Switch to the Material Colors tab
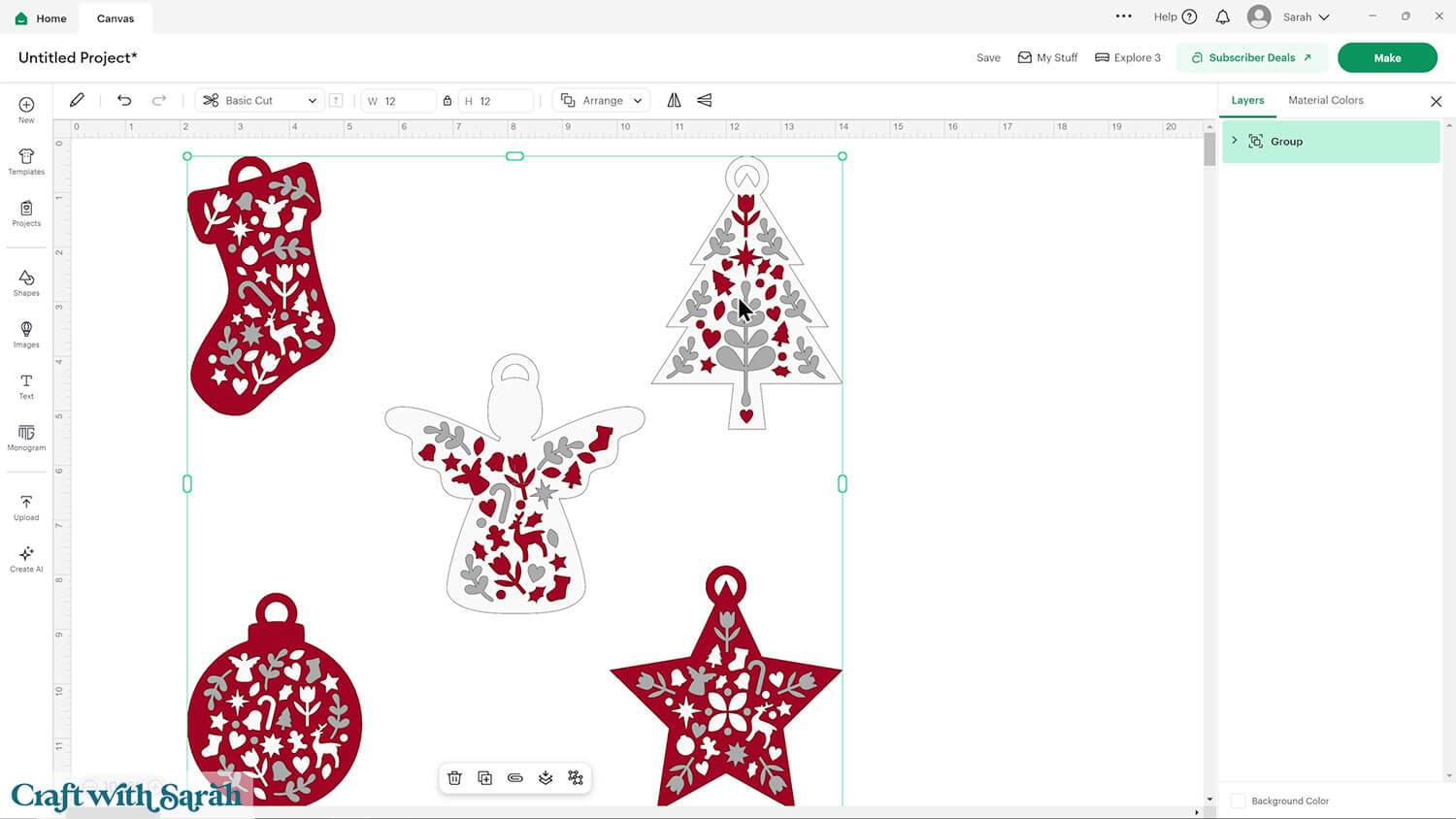This screenshot has width=1456, height=819. [x=1325, y=100]
